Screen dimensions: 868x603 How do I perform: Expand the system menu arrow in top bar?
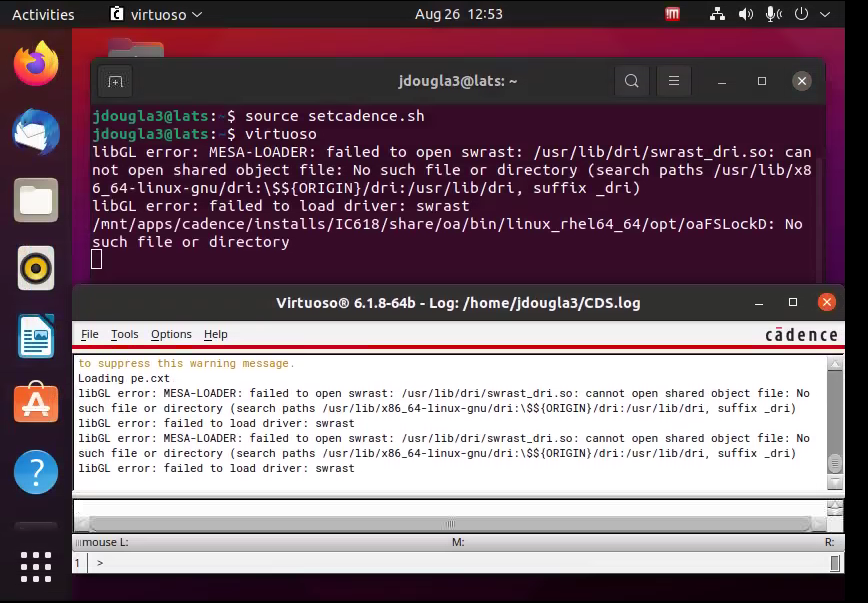pyautogui.click(x=825, y=14)
